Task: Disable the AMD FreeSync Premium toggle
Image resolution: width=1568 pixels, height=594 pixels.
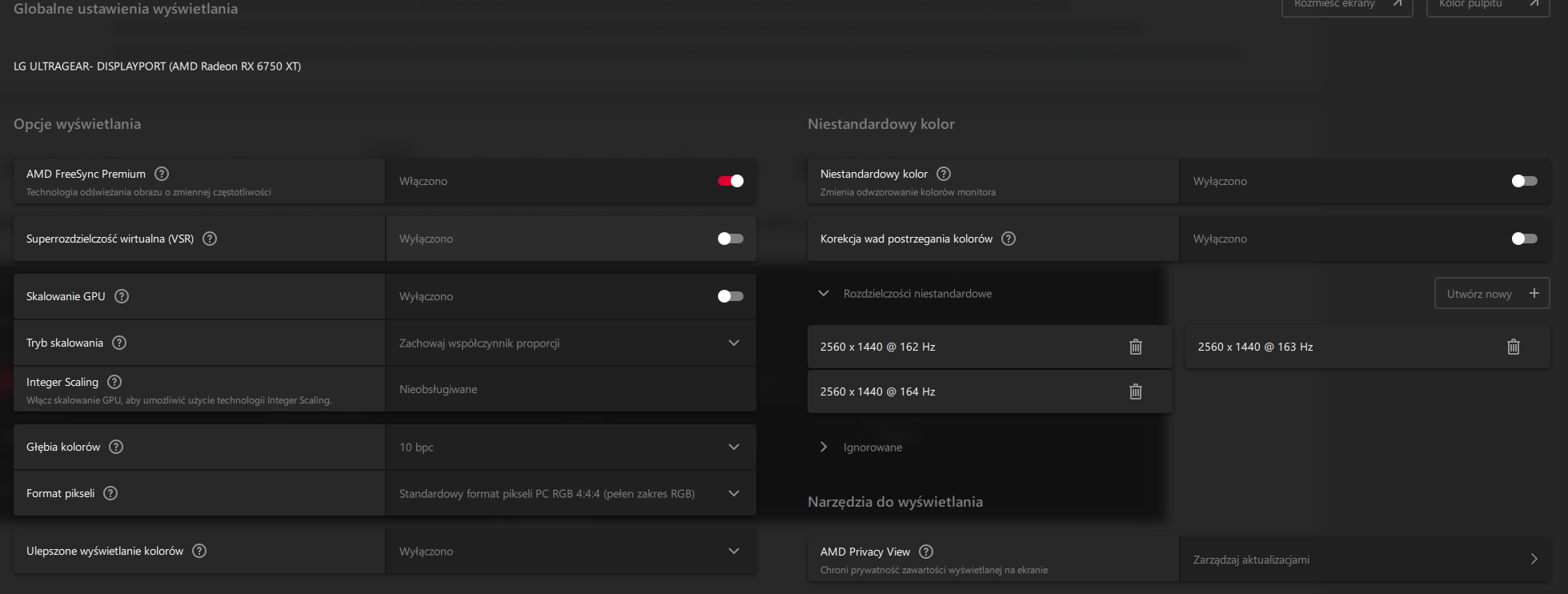Action: coord(730,181)
